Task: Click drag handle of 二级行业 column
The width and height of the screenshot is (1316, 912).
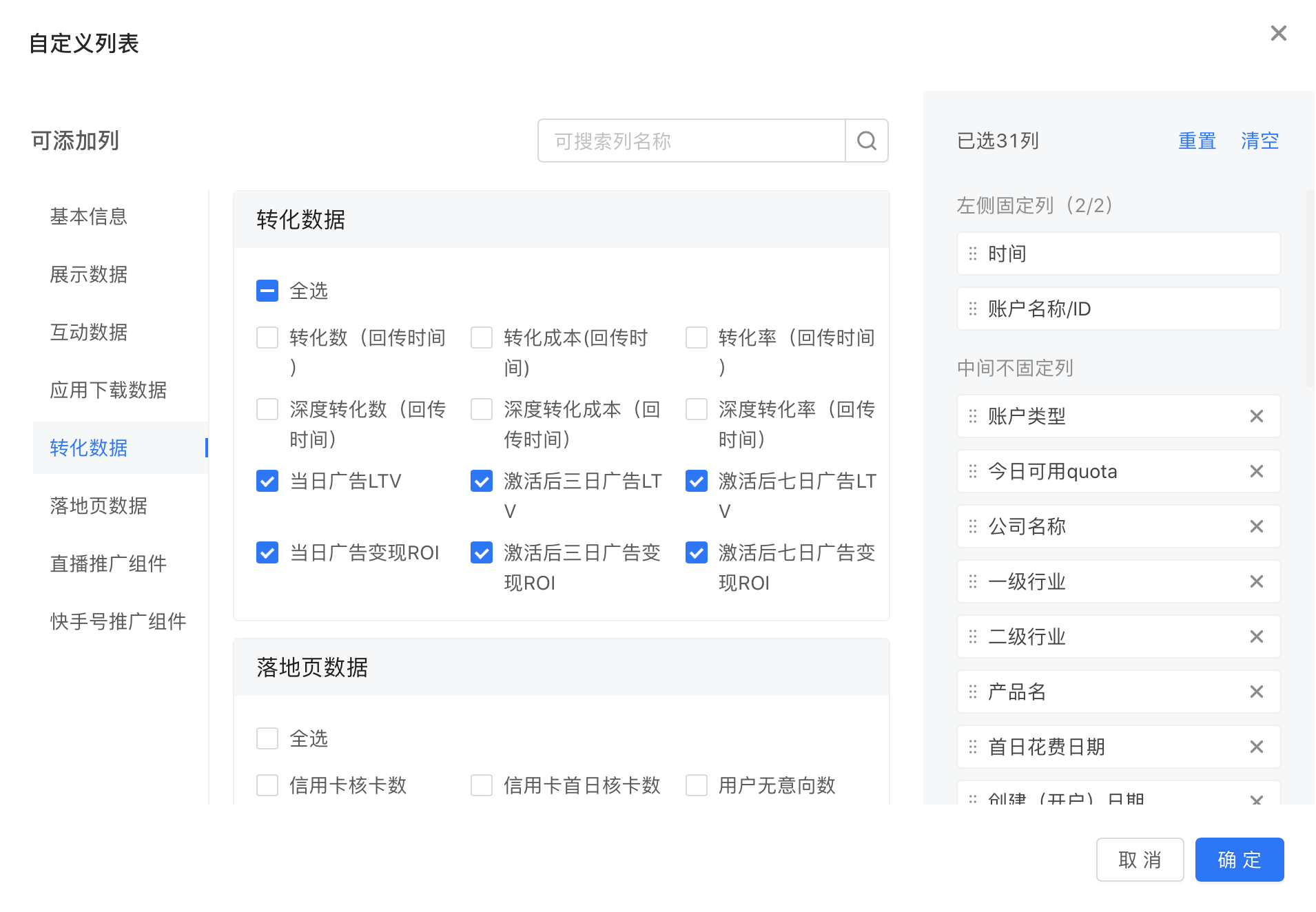Action: pyautogui.click(x=973, y=636)
